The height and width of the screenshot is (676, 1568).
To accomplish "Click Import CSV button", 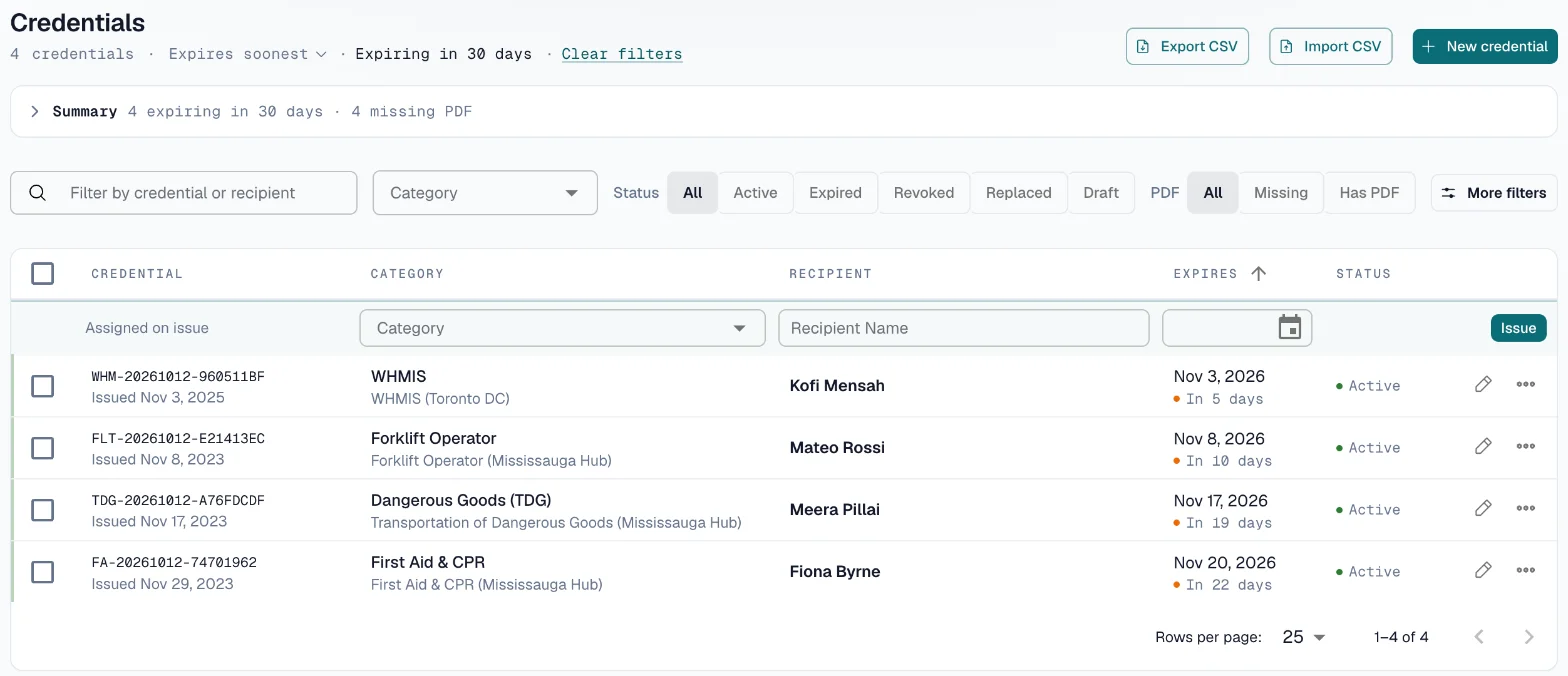I will point(1331,46).
